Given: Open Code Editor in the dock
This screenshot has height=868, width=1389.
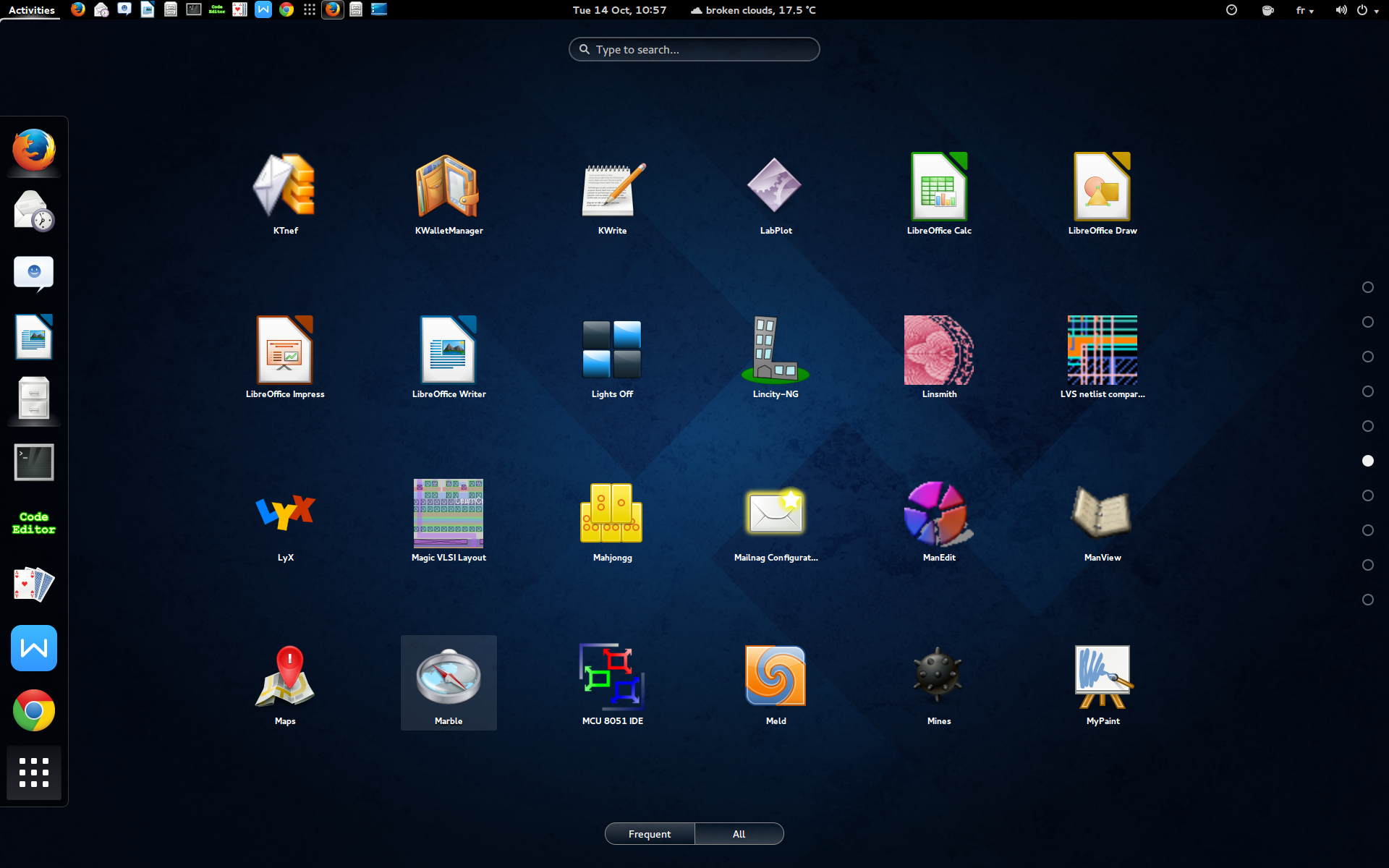Looking at the screenshot, I should click(34, 523).
